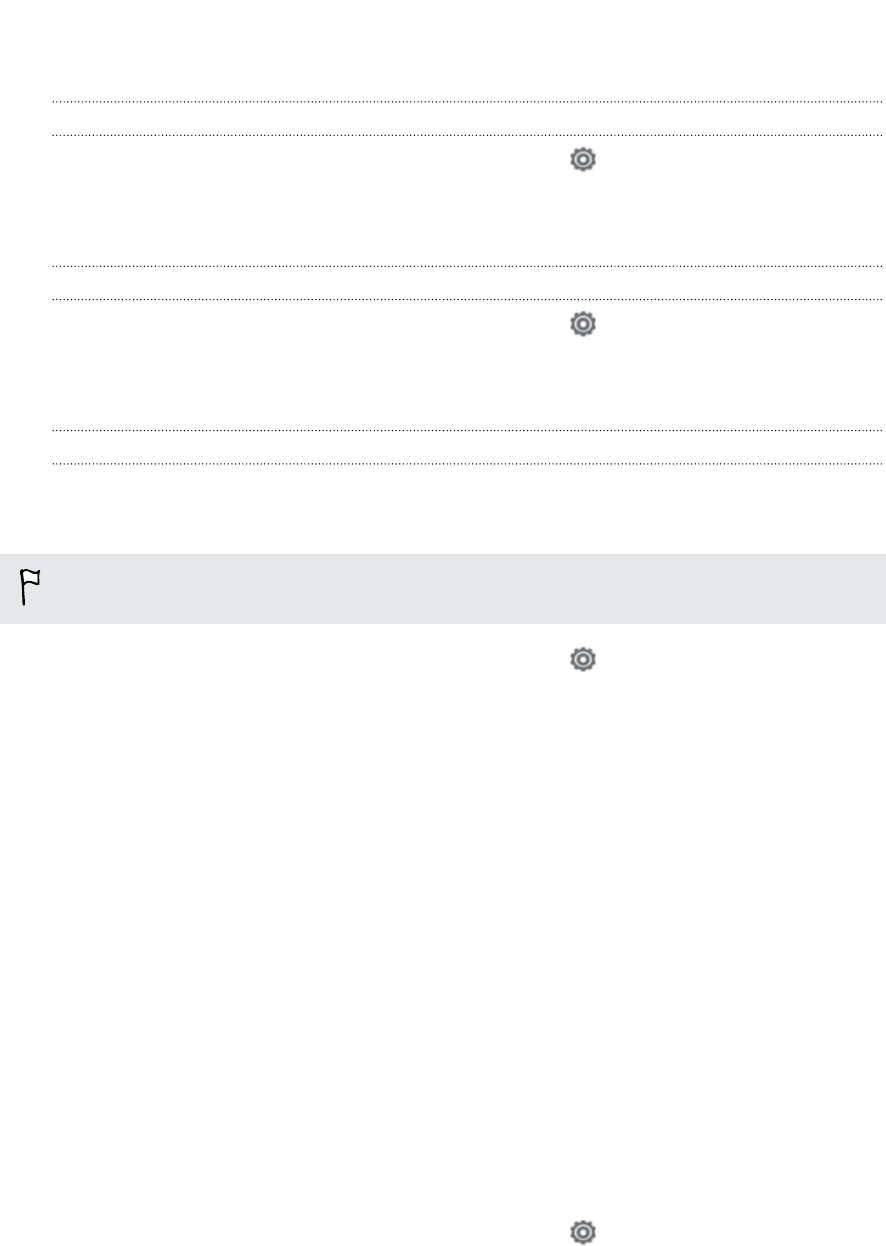Select the settings gear nearest the page bottom

coord(582,1232)
